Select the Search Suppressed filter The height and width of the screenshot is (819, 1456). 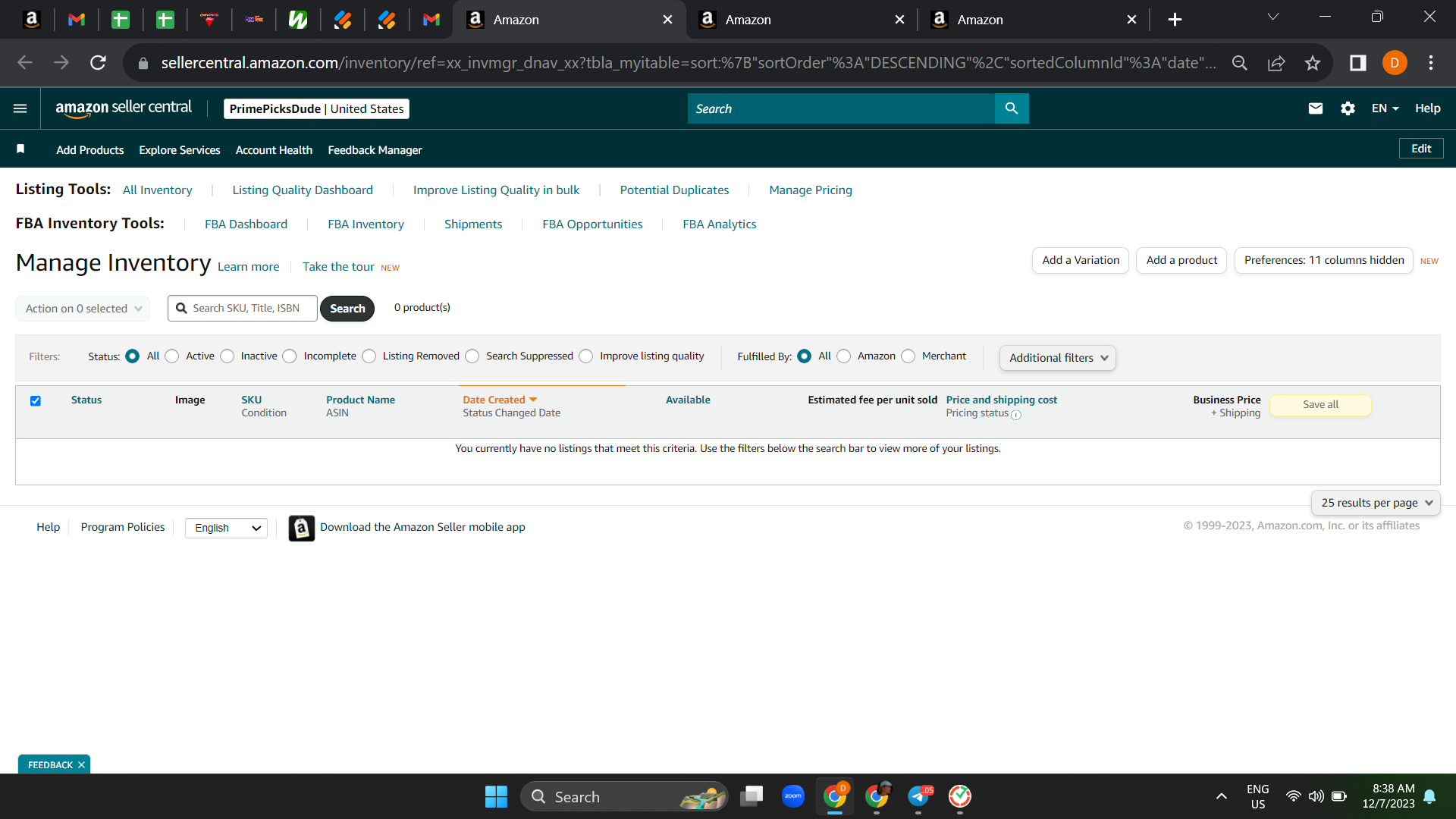(472, 356)
